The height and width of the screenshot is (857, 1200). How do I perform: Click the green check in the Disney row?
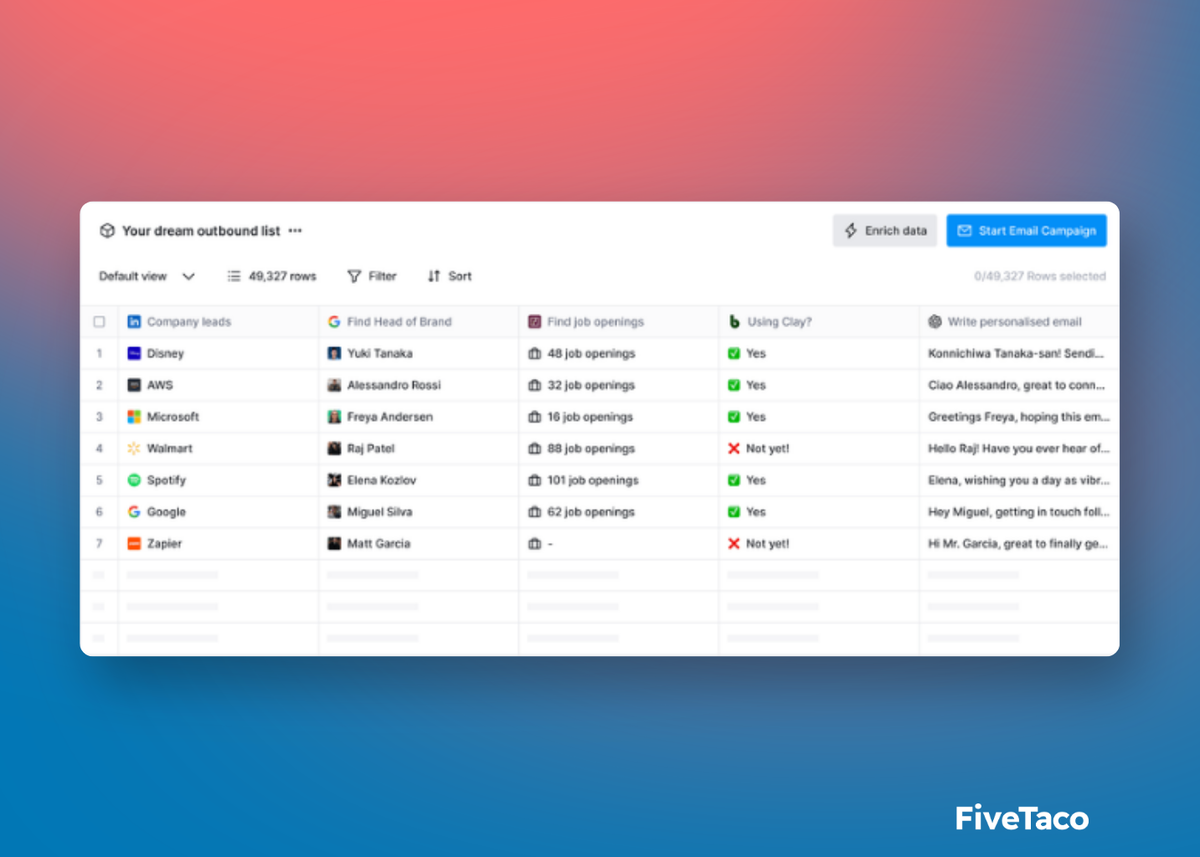[734, 353]
